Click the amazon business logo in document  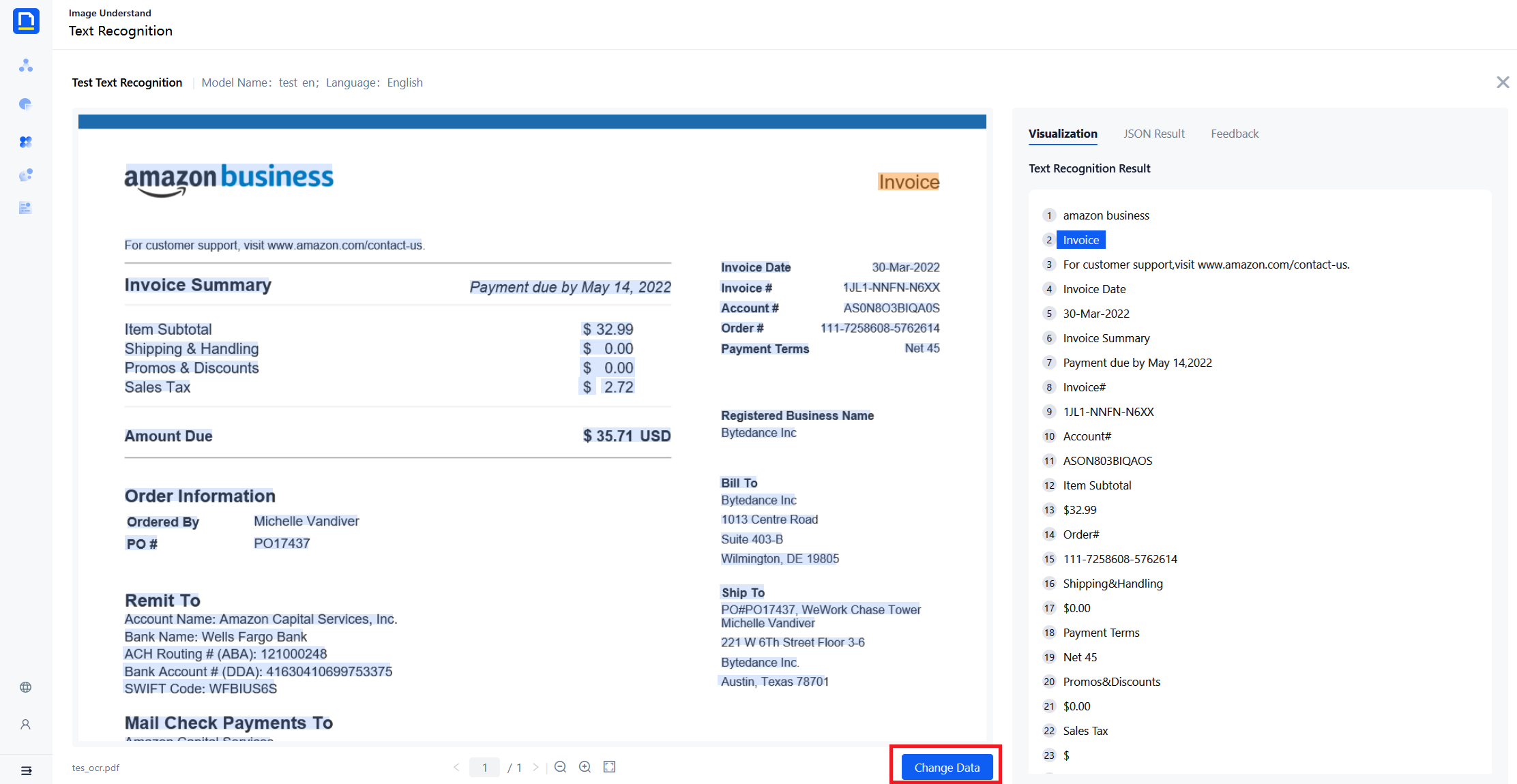pos(229,180)
